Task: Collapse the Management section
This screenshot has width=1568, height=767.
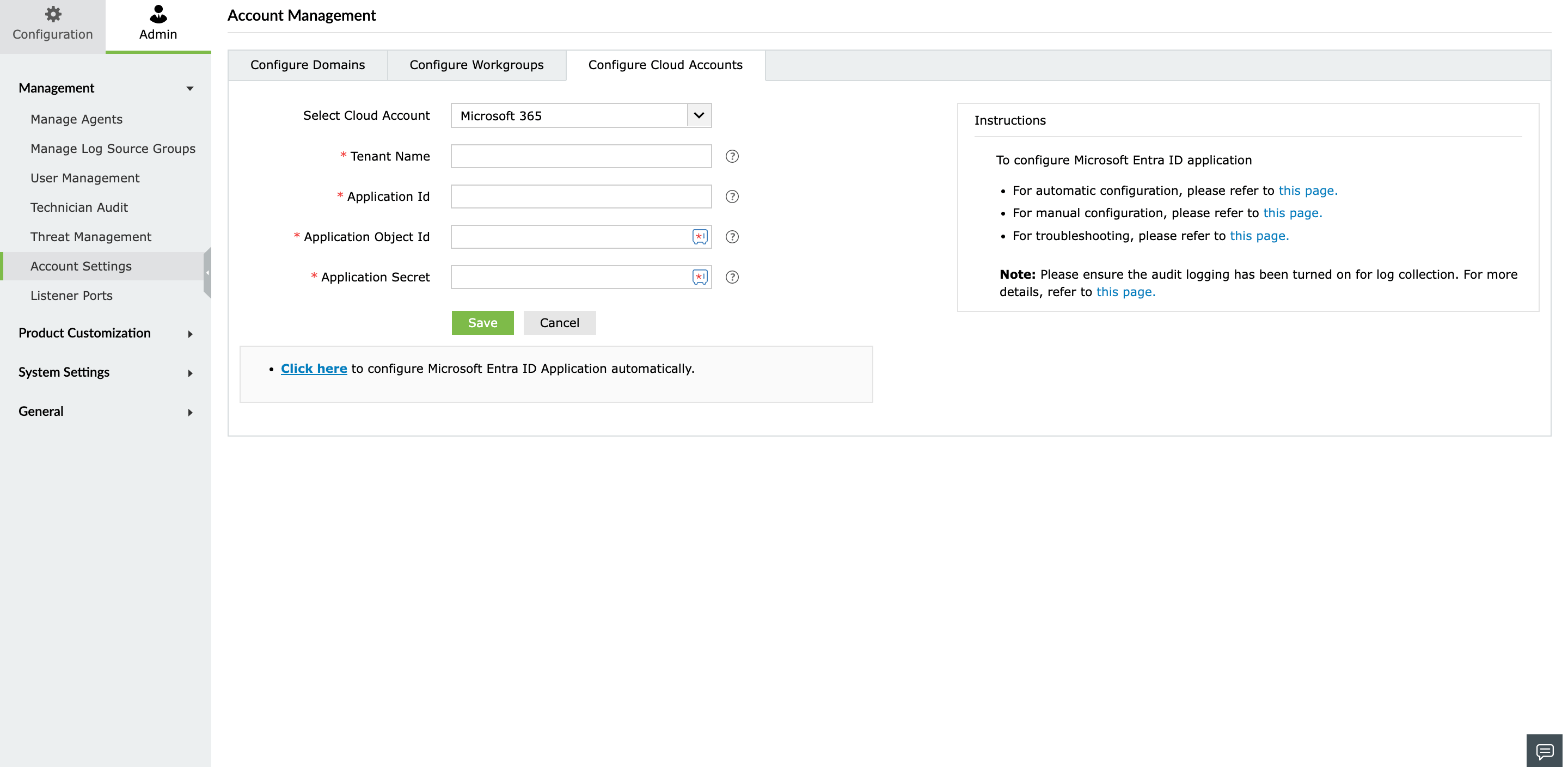Action: (190, 89)
